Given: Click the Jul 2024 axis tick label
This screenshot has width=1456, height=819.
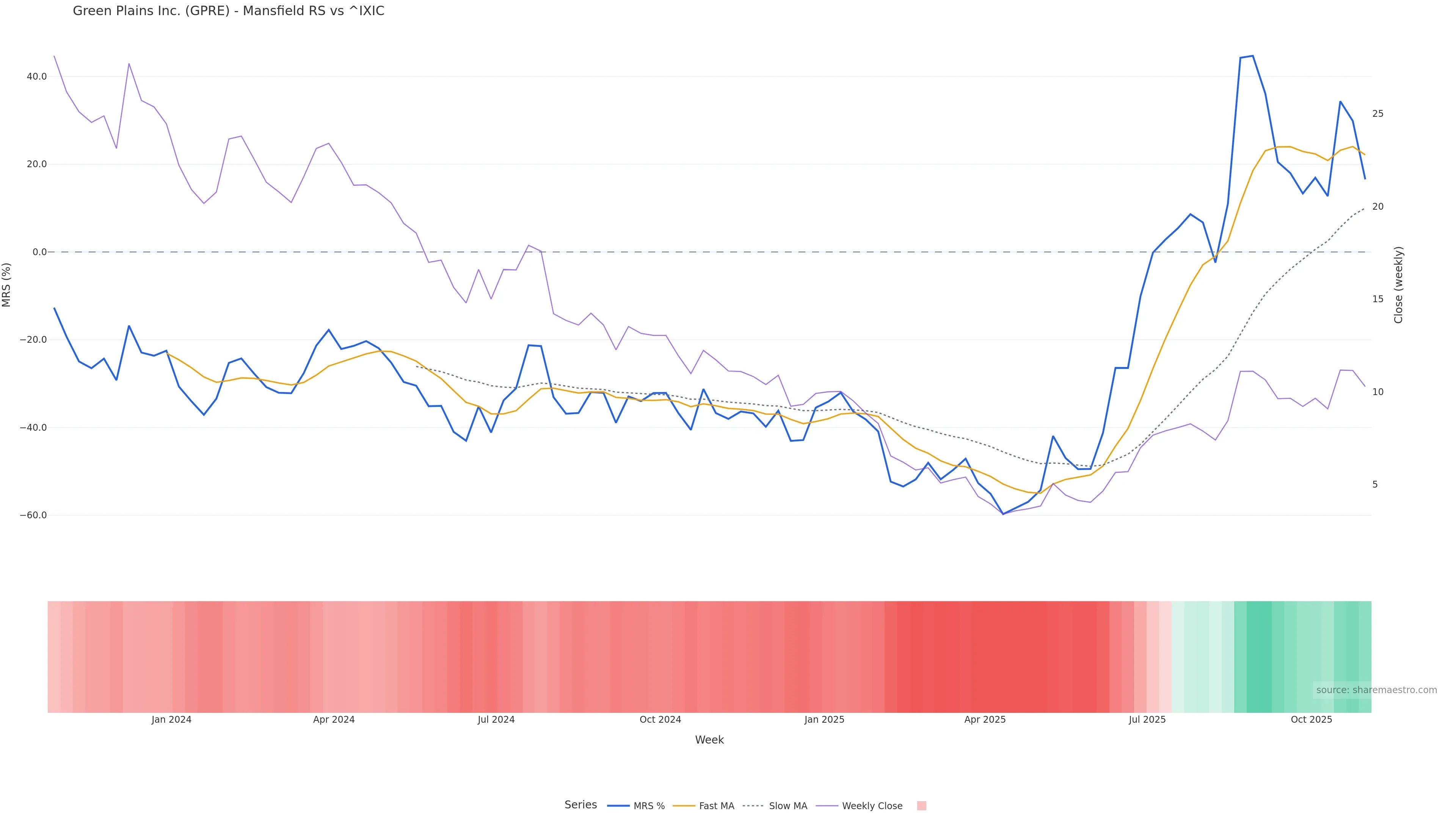Looking at the screenshot, I should 496,720.
